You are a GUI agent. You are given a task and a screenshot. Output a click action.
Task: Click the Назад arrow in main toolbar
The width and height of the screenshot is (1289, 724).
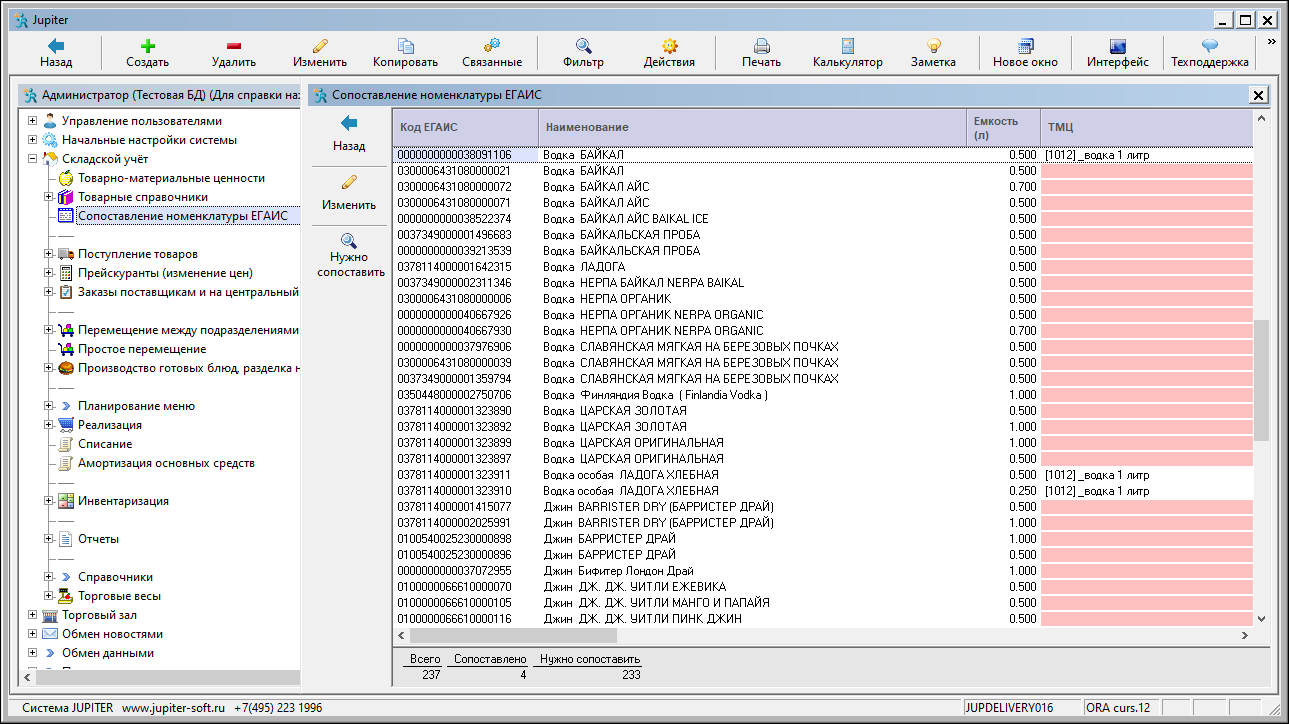click(x=56, y=46)
